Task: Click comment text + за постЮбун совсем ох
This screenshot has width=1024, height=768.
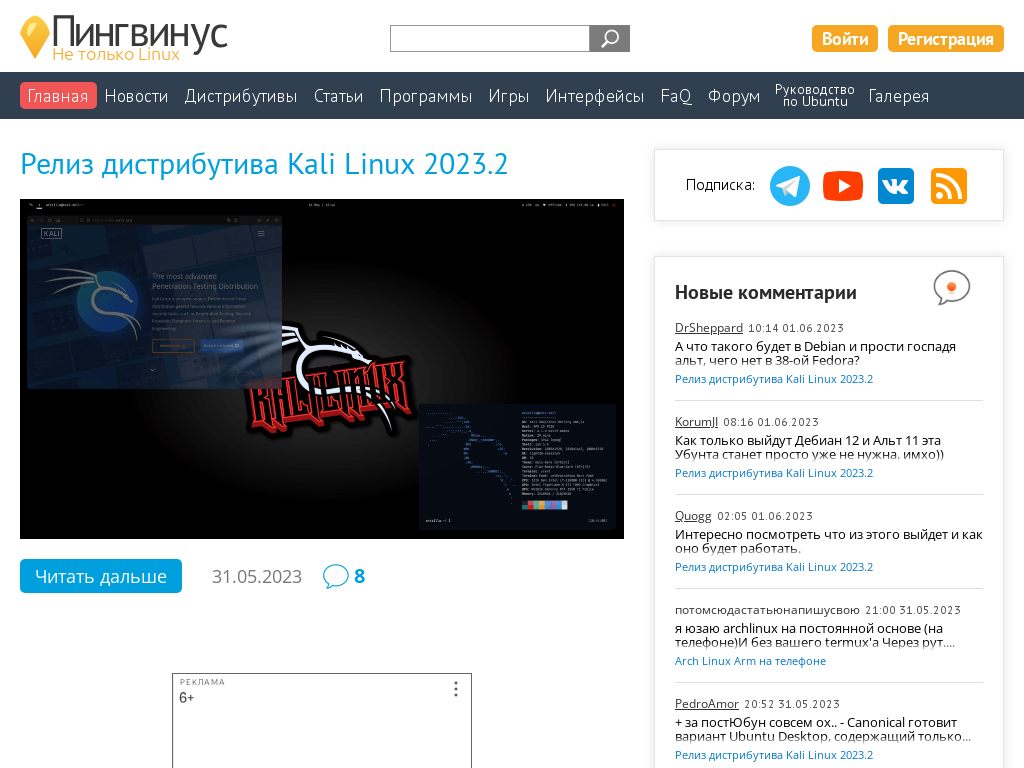Action: tap(823, 729)
